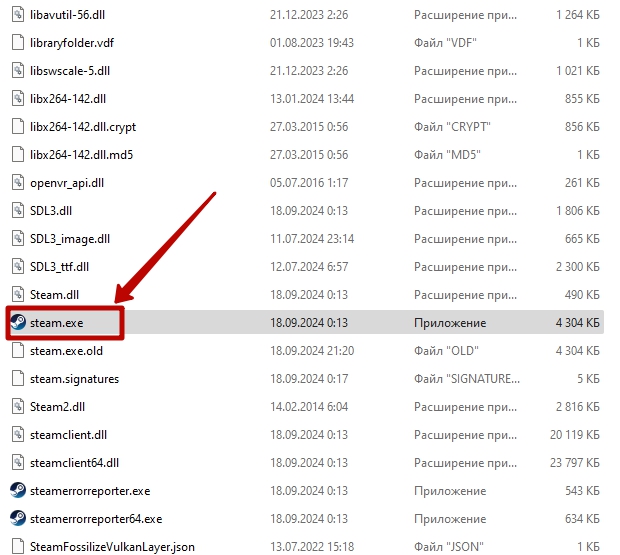The width and height of the screenshot is (620, 555).
Task: Click the size 23 797 КБ
Action: coord(575,463)
